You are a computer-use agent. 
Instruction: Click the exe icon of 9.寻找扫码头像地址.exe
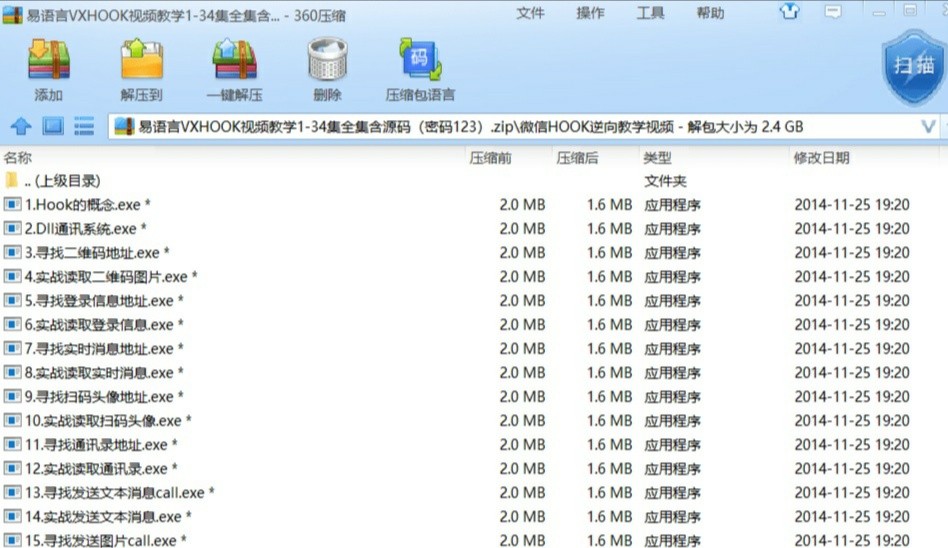(x=12, y=396)
